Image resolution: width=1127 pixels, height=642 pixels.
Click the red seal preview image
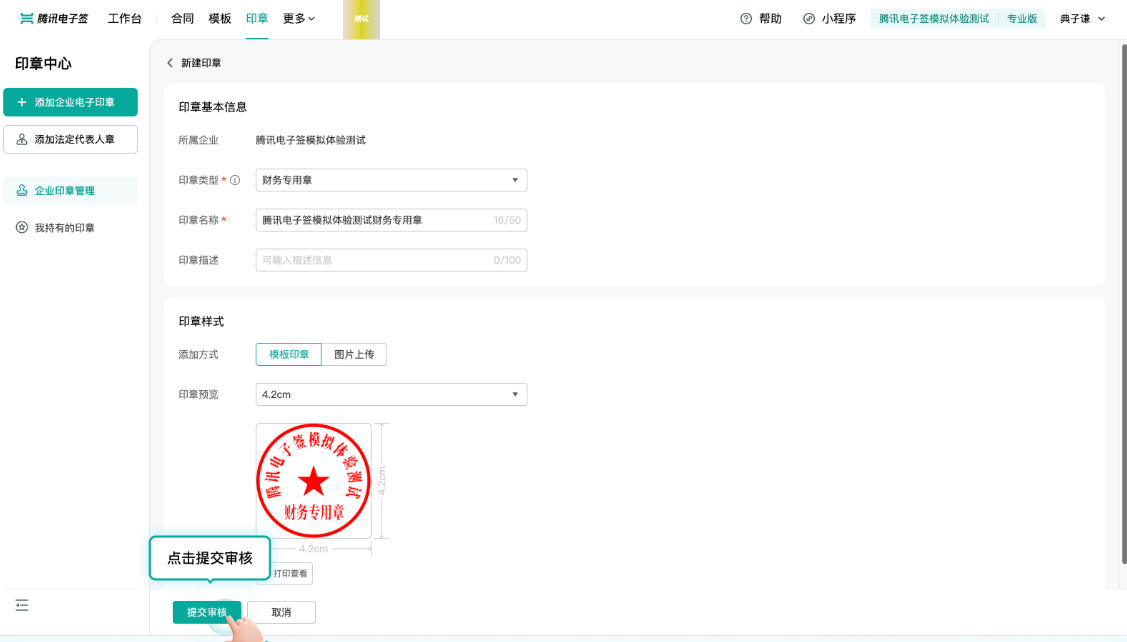pos(313,481)
